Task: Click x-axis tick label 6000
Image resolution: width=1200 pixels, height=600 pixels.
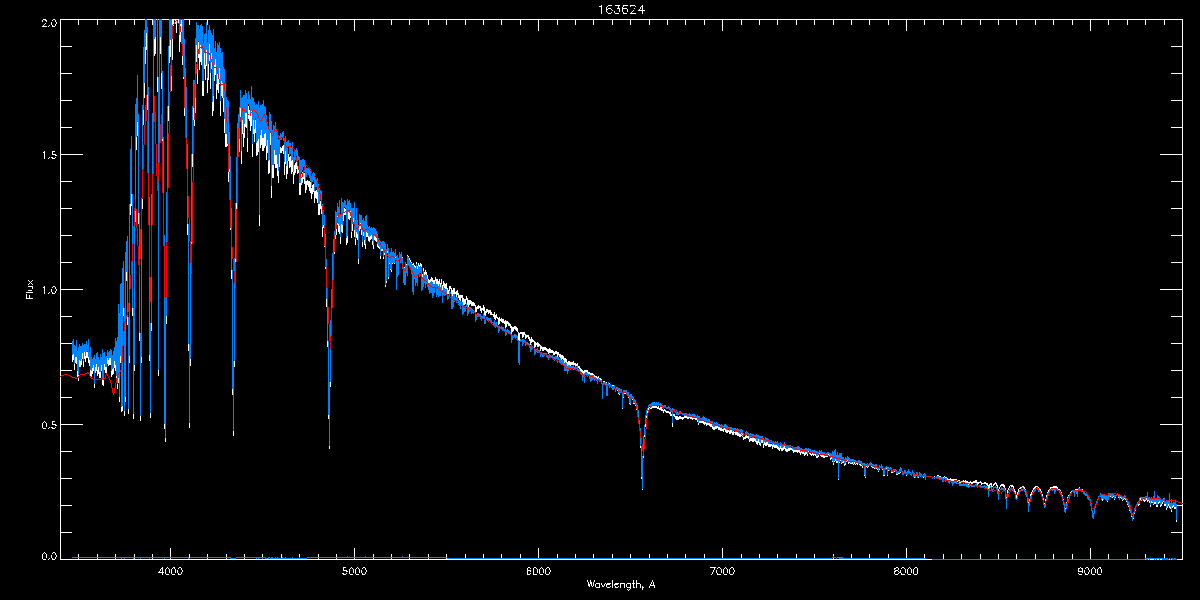Action: 538,571
